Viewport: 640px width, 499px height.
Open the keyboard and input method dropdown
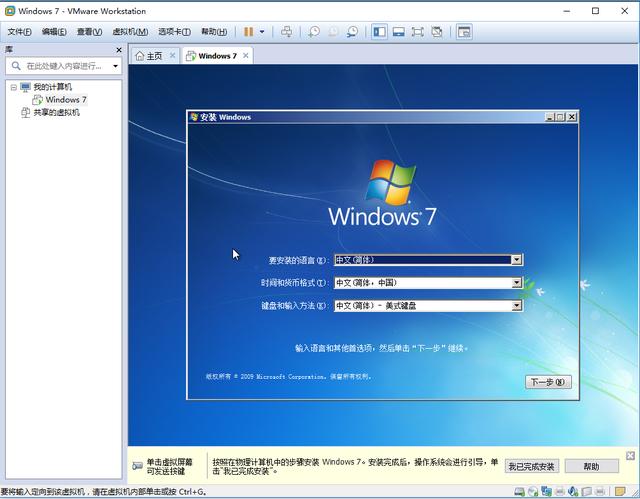click(516, 306)
